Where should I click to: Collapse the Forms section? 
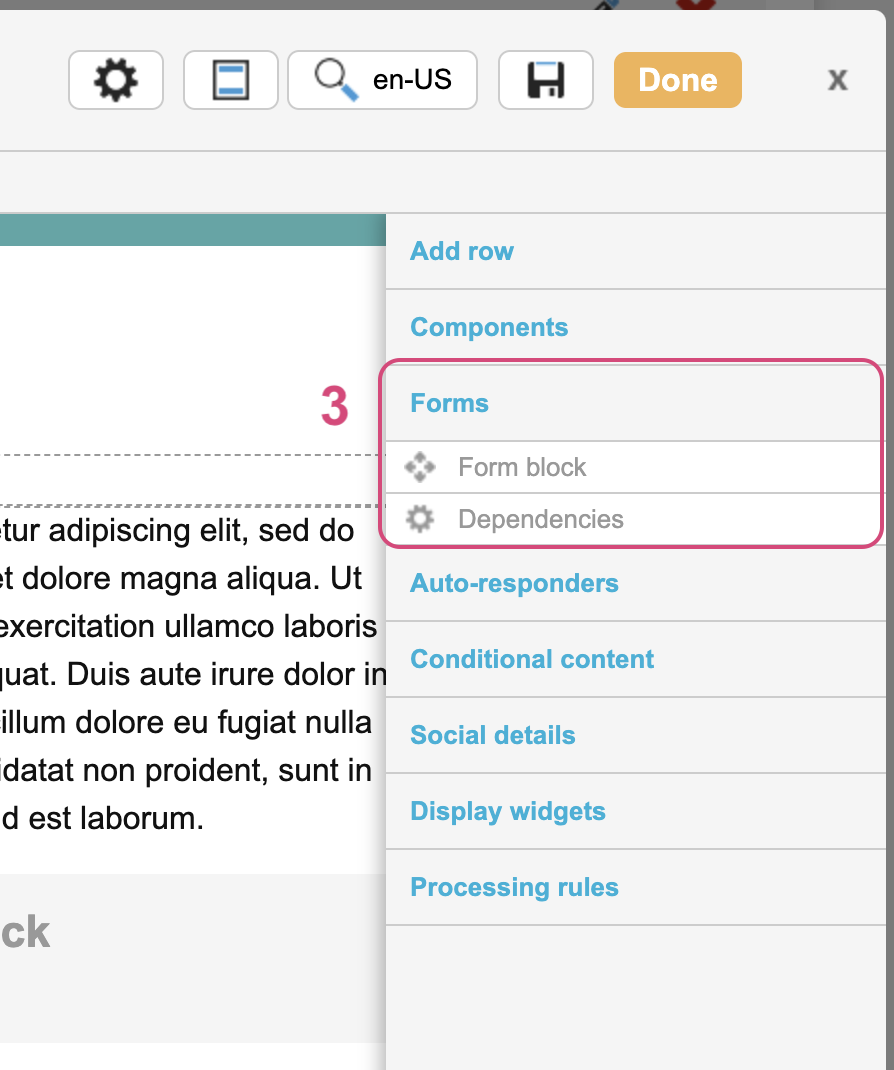pos(450,403)
